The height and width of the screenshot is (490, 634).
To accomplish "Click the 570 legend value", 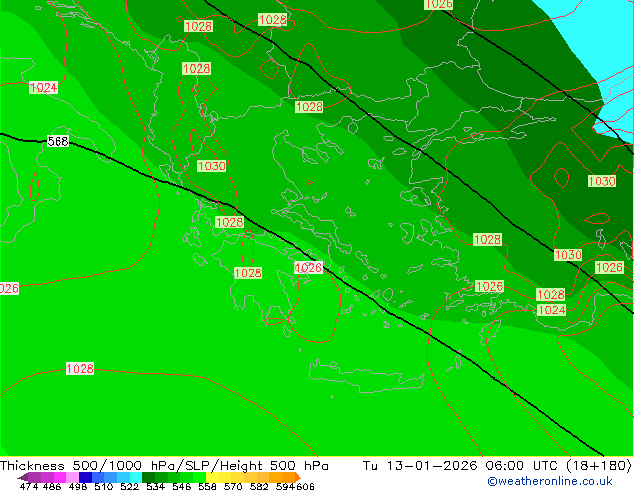I will [233, 486].
